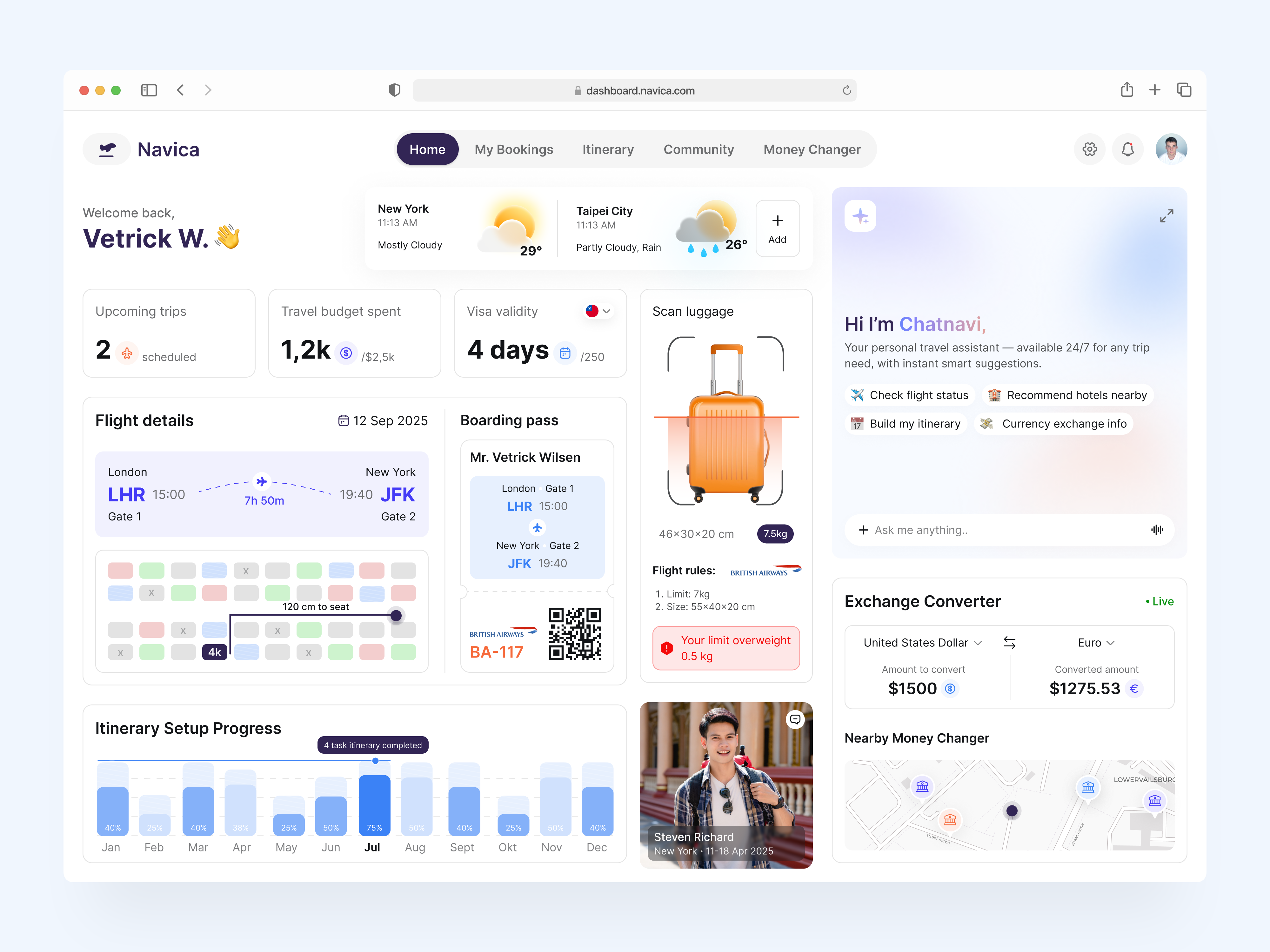Viewport: 1270px width, 952px height.
Task: Switch to the Money Changer tab
Action: pos(812,149)
